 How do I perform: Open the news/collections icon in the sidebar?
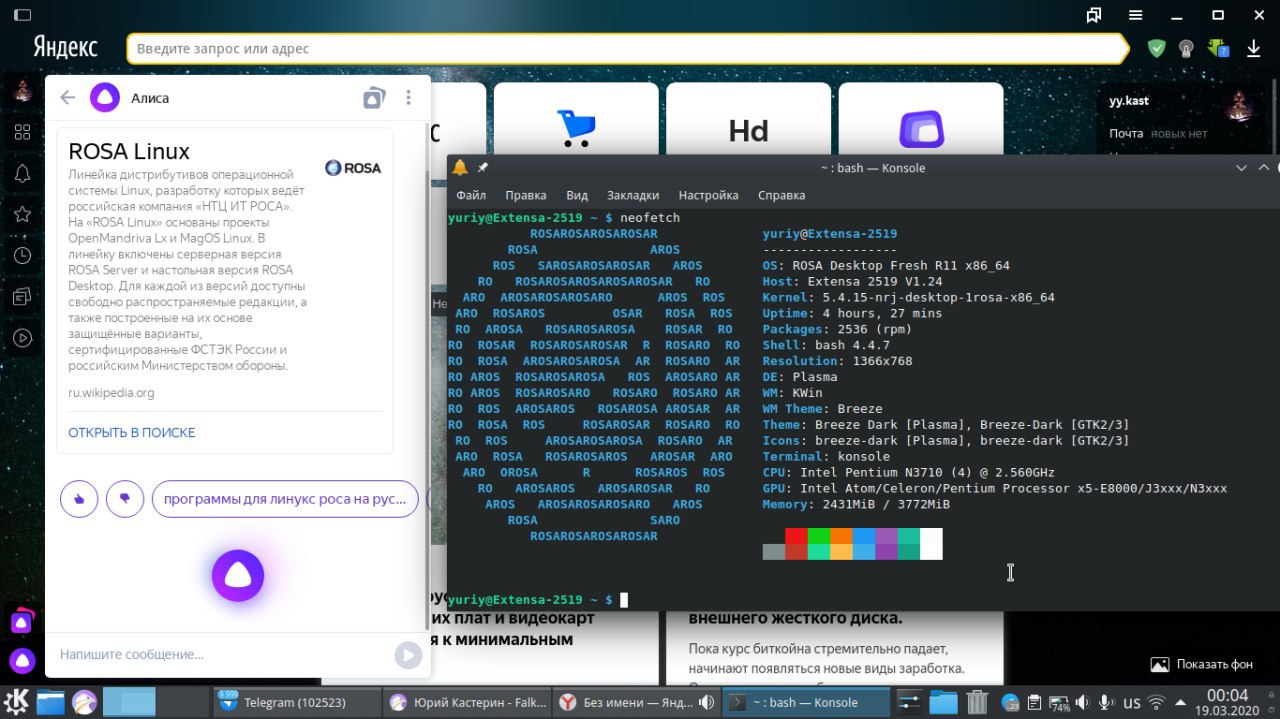pyautogui.click(x=22, y=297)
